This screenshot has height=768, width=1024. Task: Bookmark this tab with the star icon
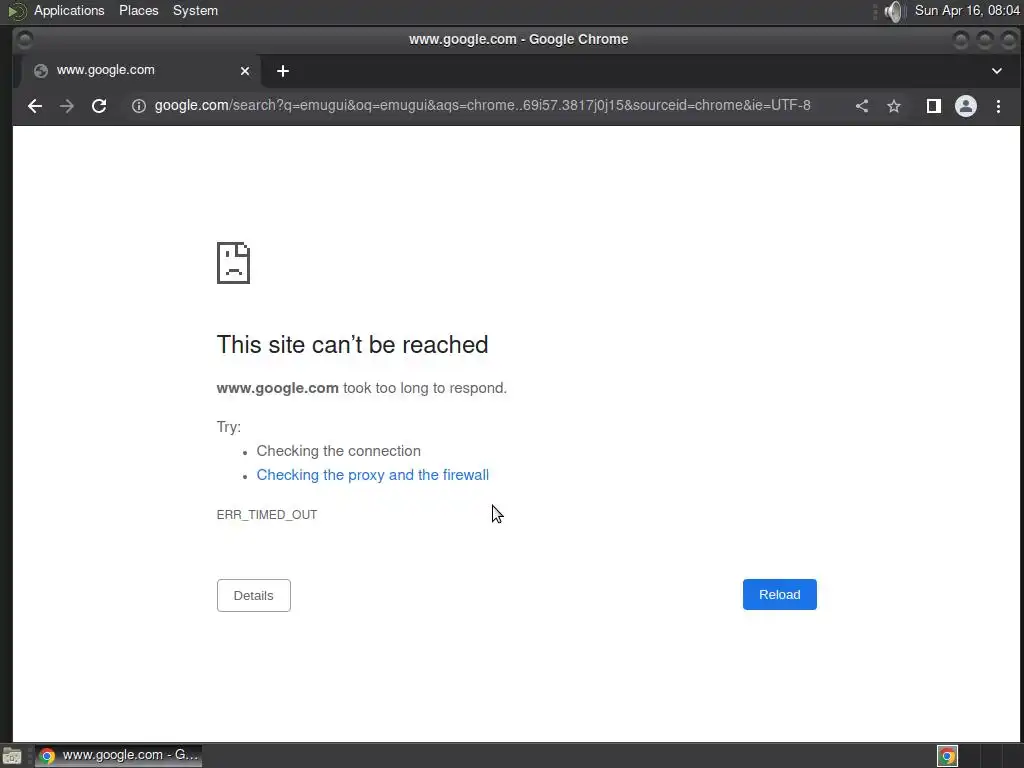(x=894, y=106)
